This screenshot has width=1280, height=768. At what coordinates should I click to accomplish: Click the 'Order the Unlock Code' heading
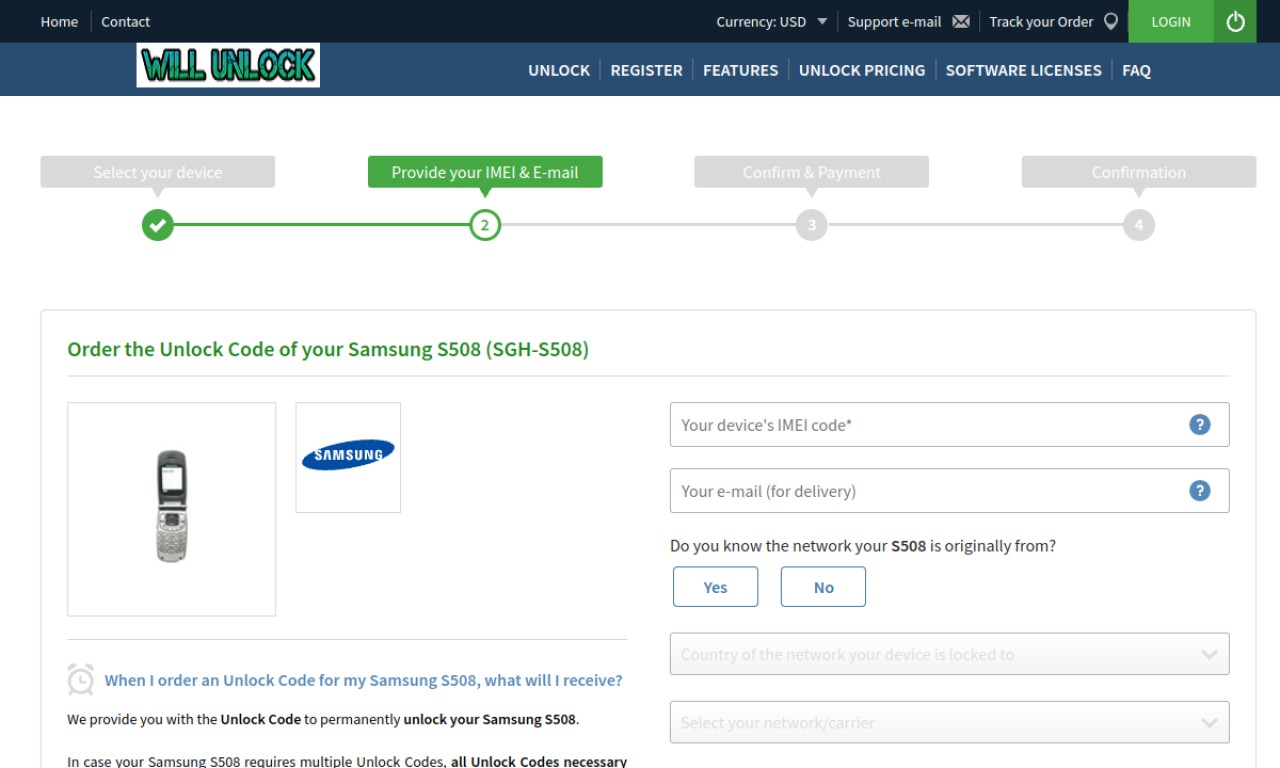[x=328, y=350]
